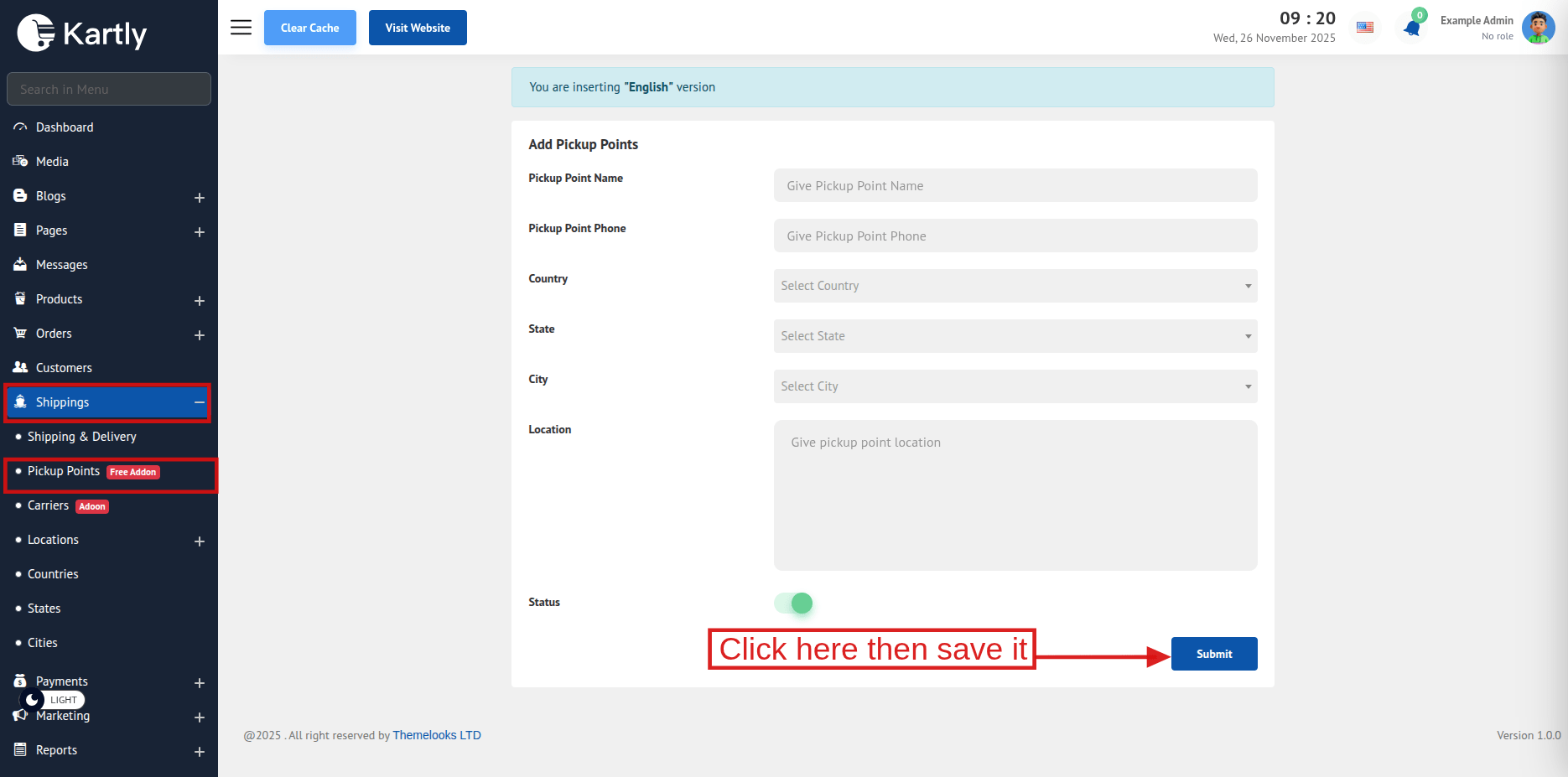Switch the LIGHT theme mode toggle
This screenshot has height=777, width=1568.
pyautogui.click(x=52, y=700)
